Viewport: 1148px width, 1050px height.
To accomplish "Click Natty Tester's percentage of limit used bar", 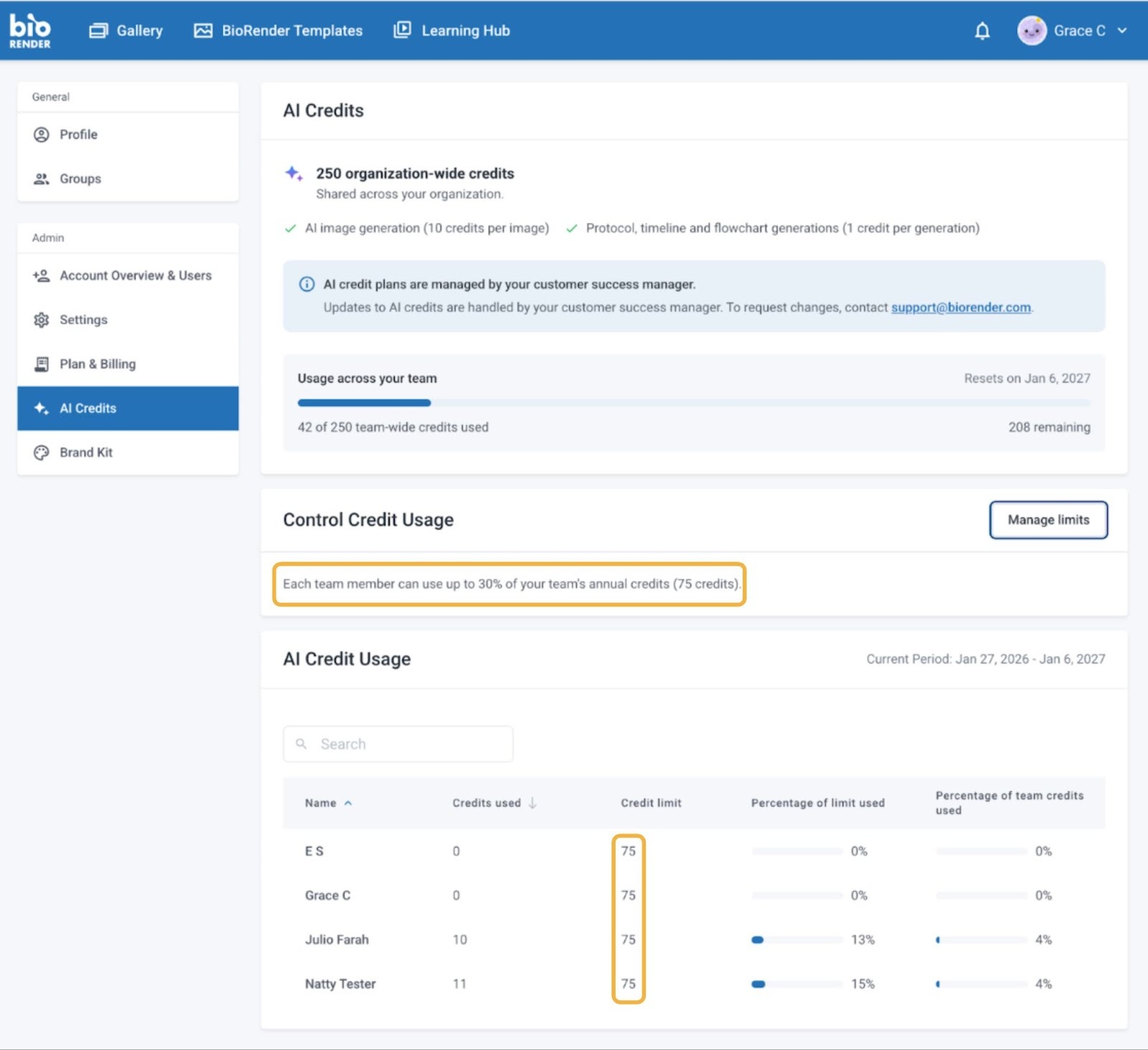I will pos(797,984).
